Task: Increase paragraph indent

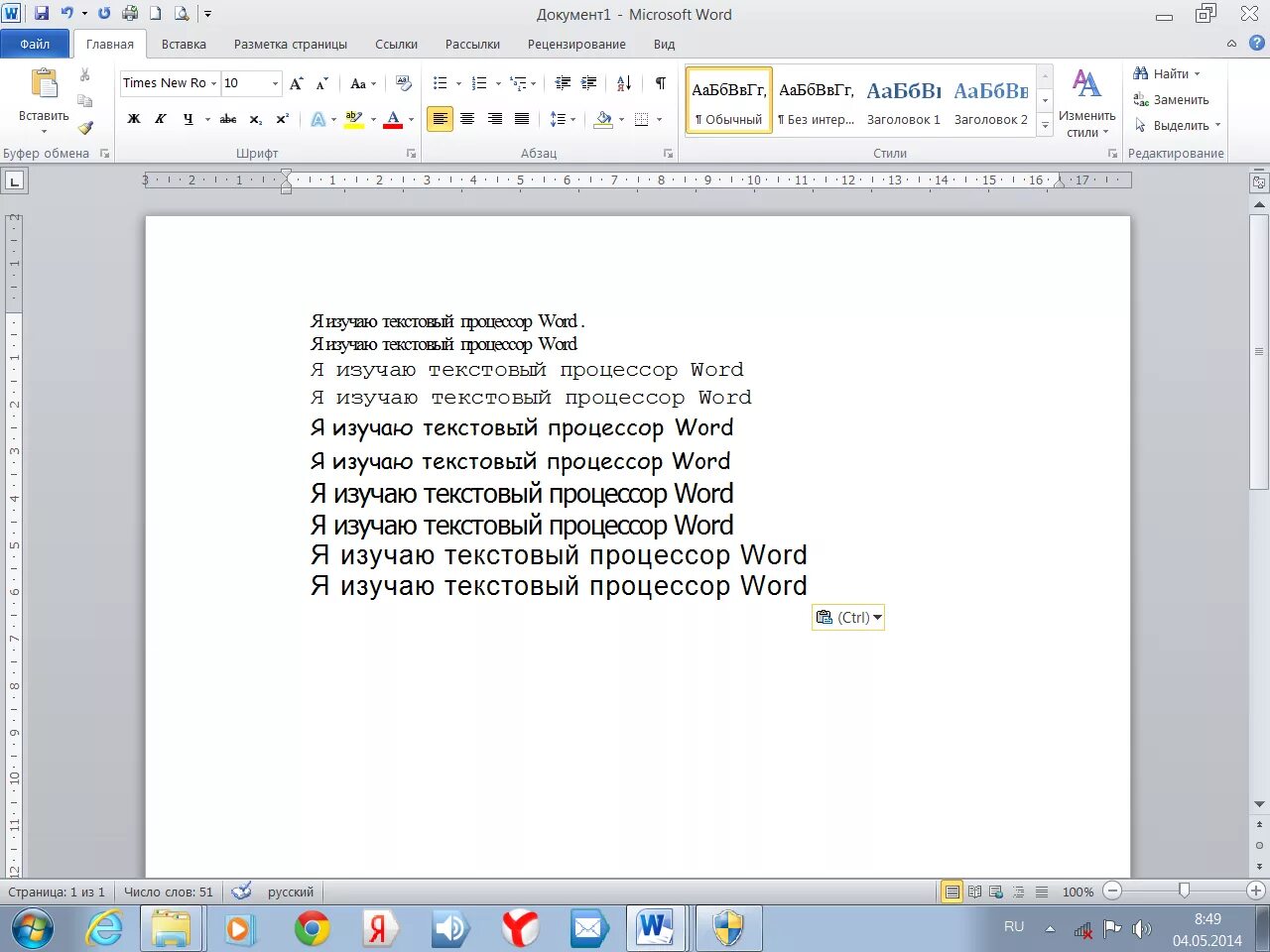Action: [588, 83]
